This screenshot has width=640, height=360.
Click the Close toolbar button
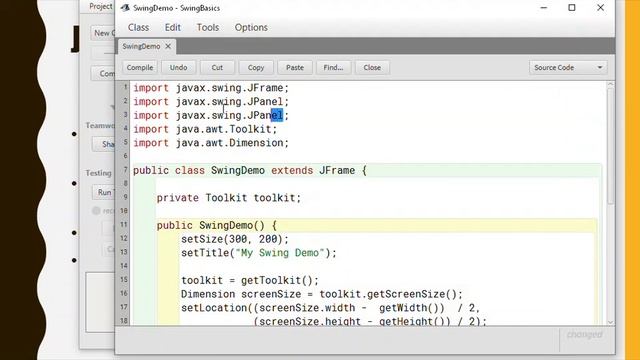[x=372, y=68]
